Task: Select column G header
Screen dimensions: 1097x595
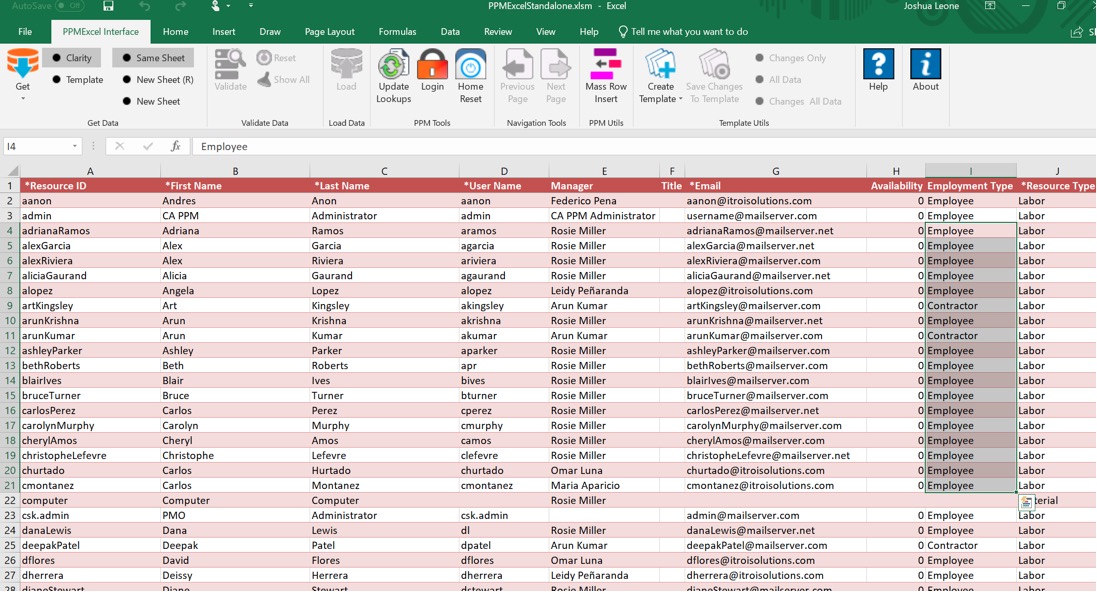Action: tap(775, 171)
